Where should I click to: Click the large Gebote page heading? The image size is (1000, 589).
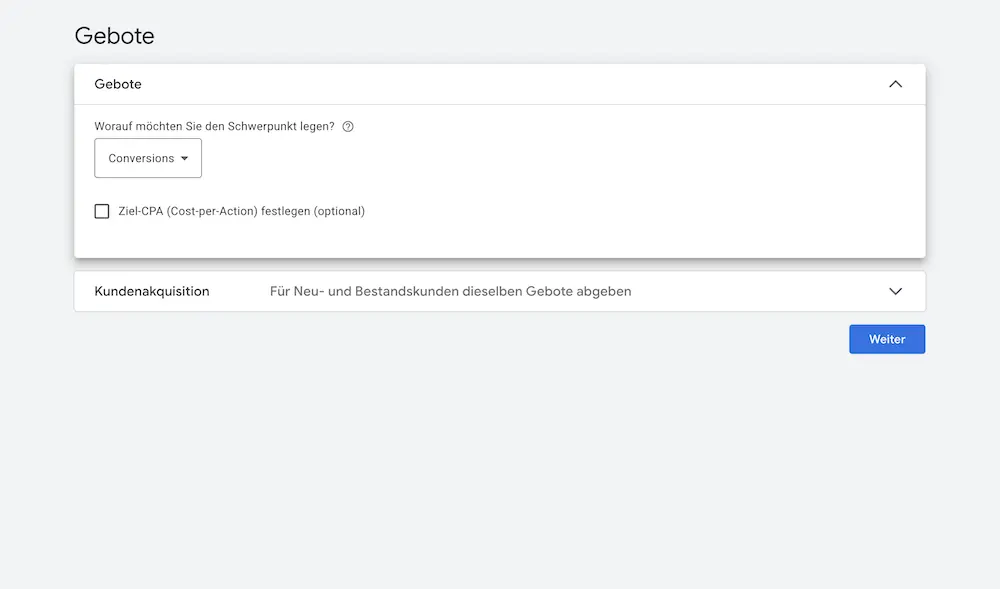point(114,36)
